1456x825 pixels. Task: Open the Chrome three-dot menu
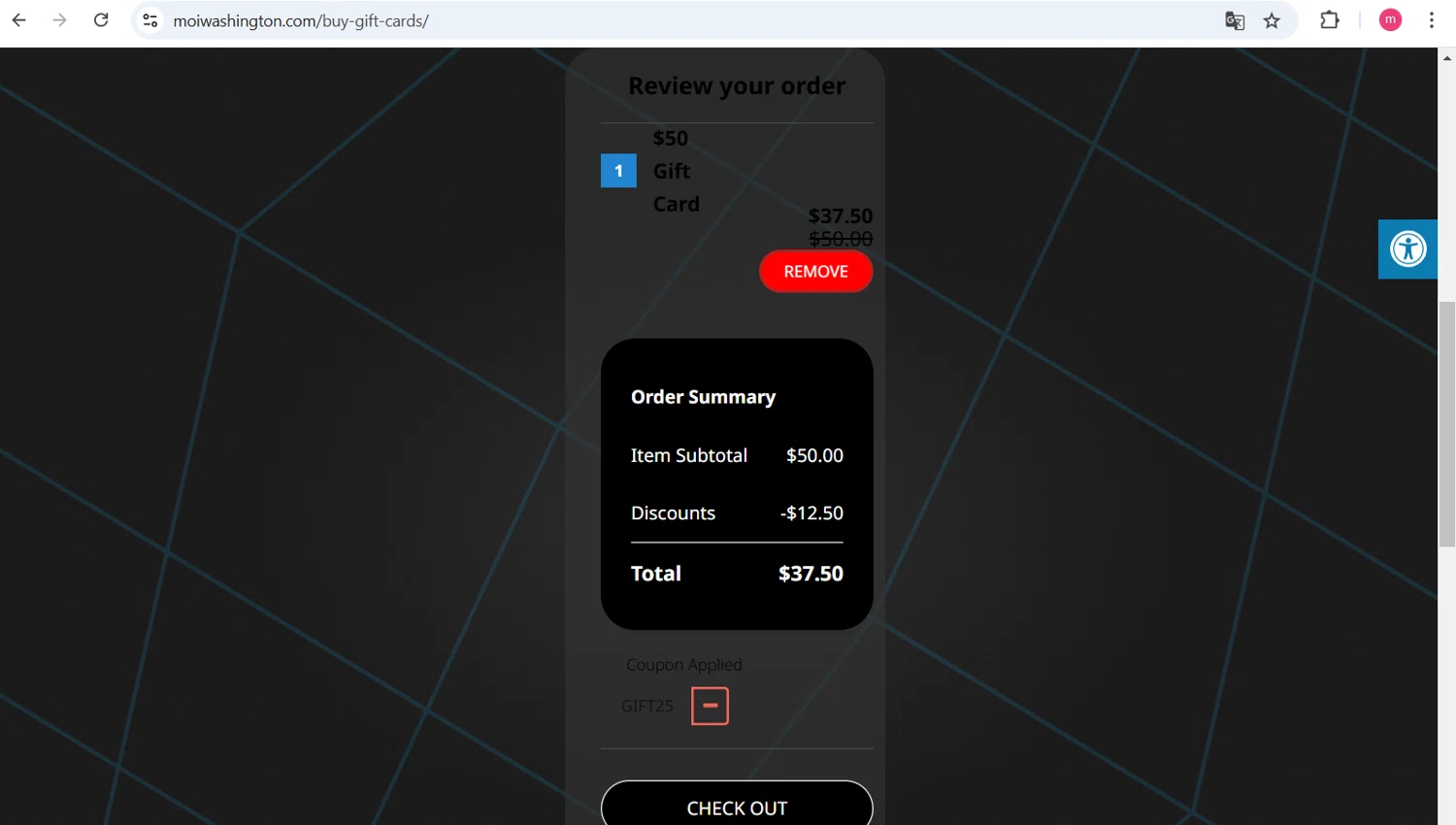click(x=1432, y=20)
